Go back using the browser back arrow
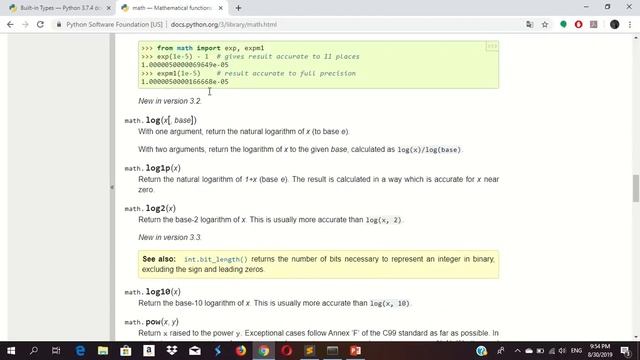640x360 pixels. coord(10,24)
